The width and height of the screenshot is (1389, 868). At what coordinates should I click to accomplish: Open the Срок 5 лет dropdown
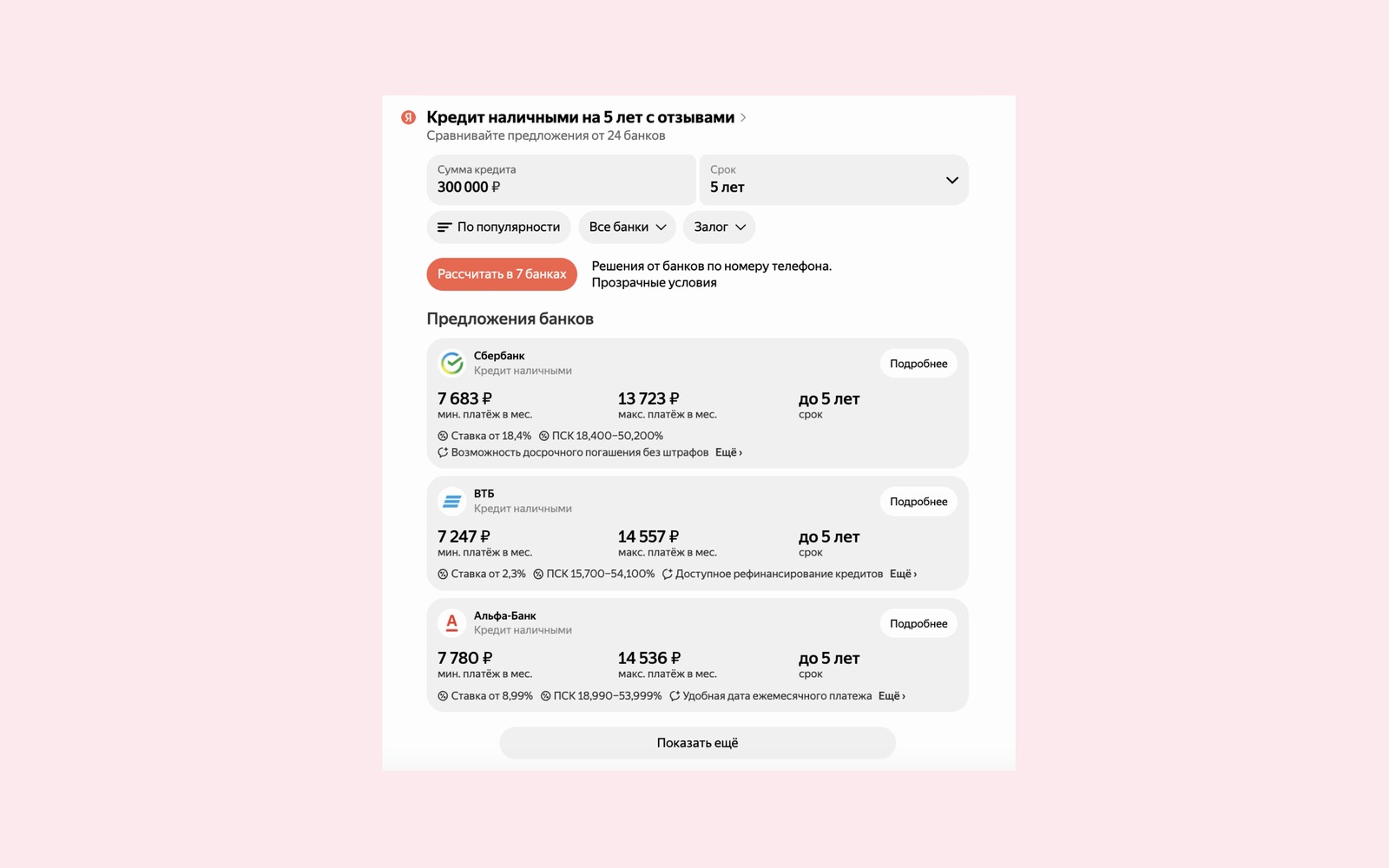[x=833, y=180]
